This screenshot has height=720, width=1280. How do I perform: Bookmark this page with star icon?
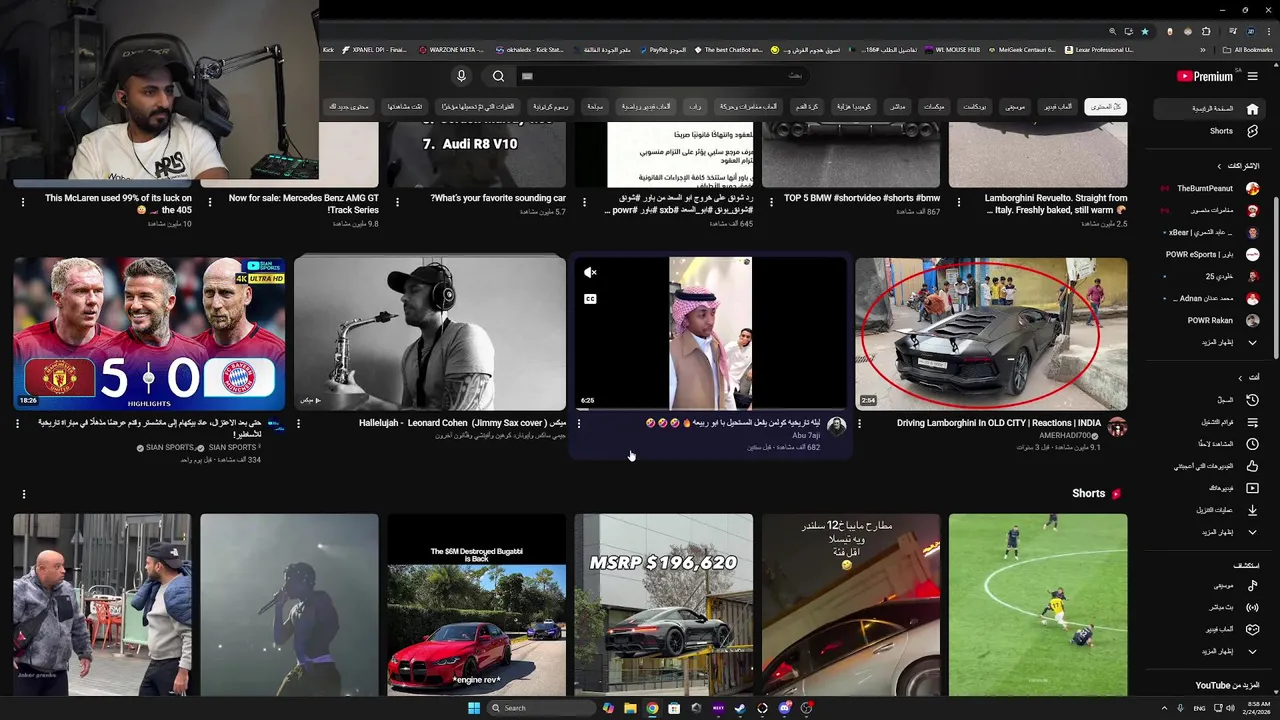[1145, 31]
